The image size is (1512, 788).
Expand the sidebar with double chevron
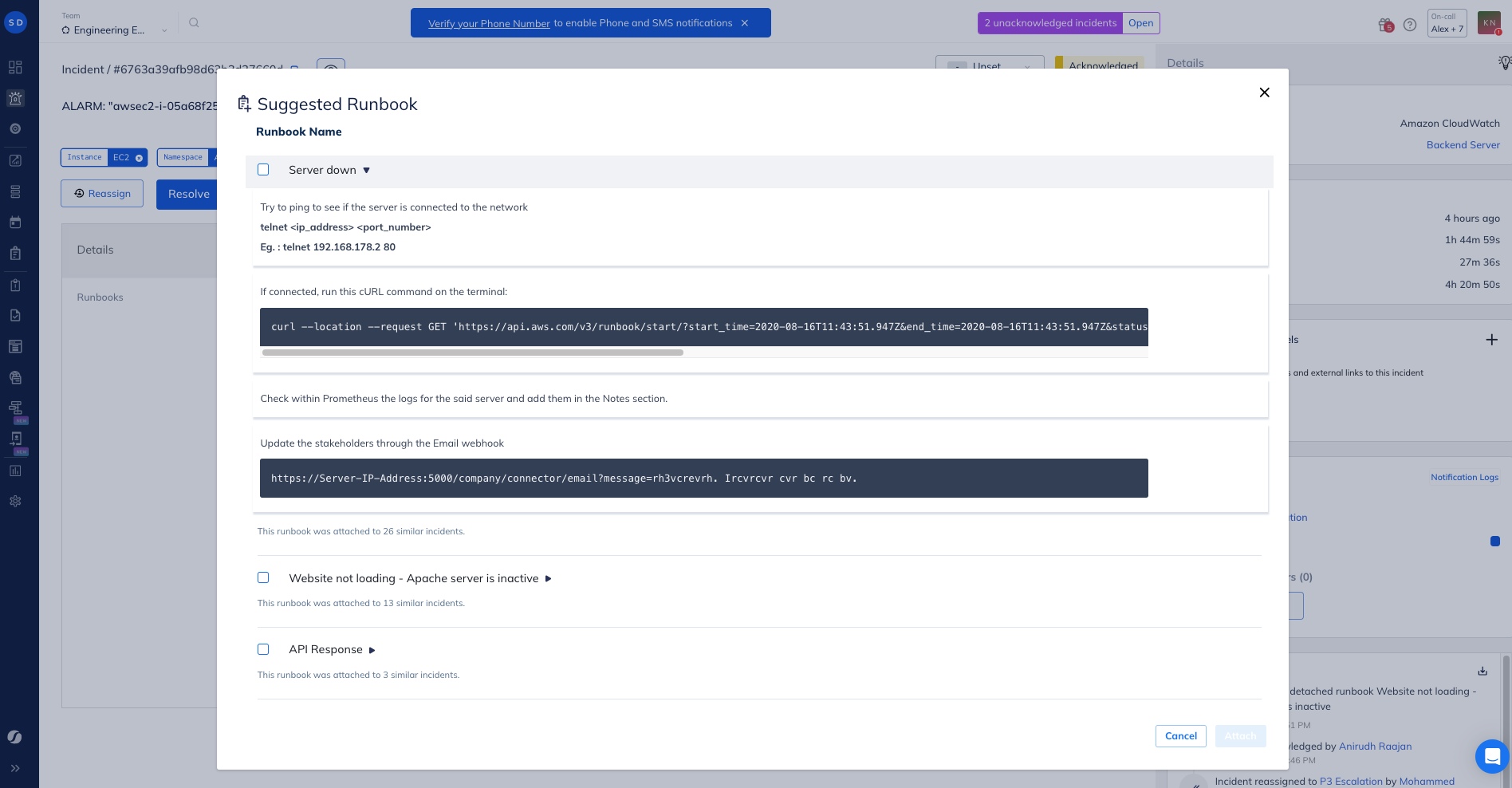tap(15, 768)
